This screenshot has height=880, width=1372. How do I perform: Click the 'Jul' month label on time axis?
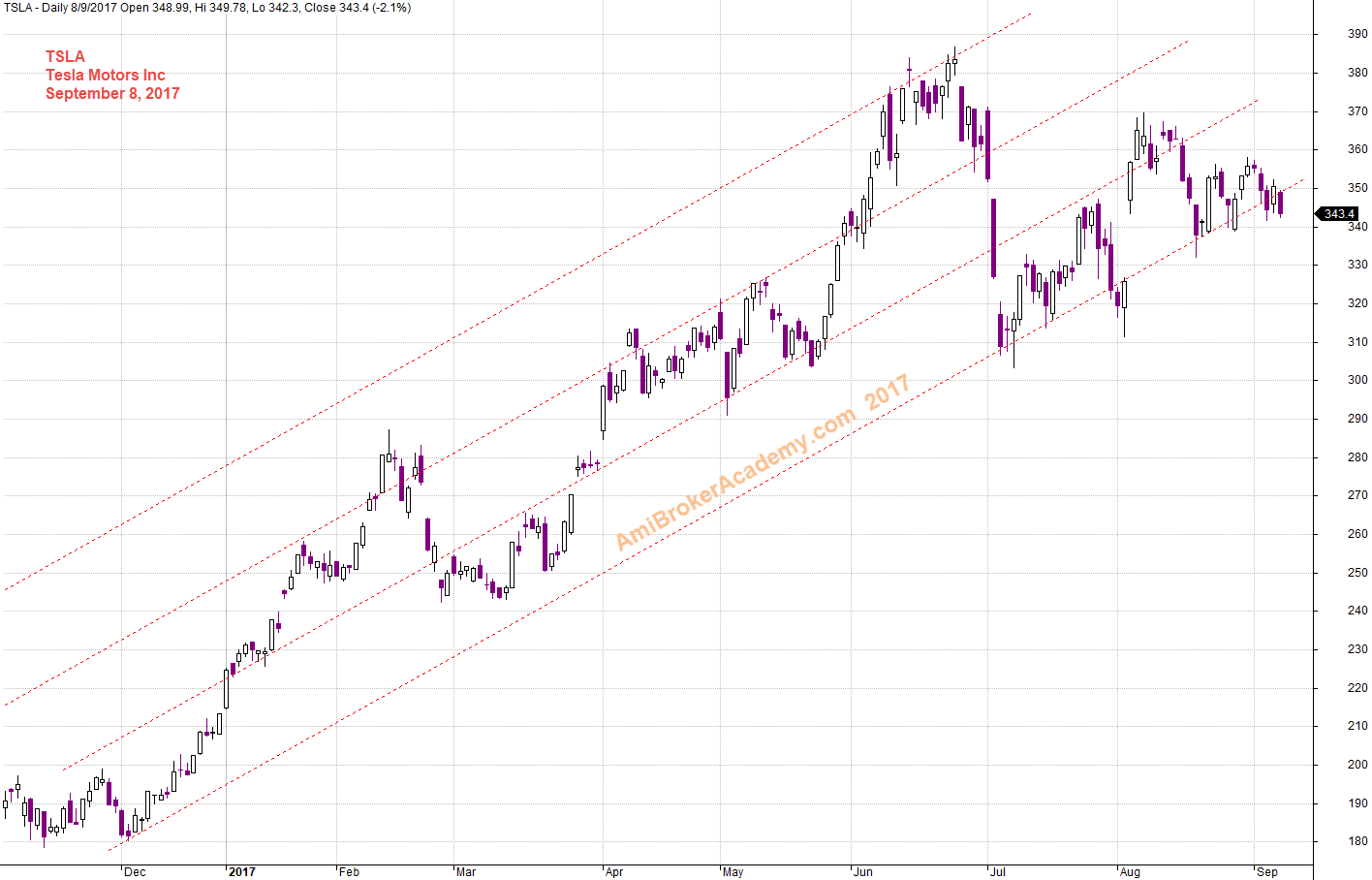click(998, 872)
